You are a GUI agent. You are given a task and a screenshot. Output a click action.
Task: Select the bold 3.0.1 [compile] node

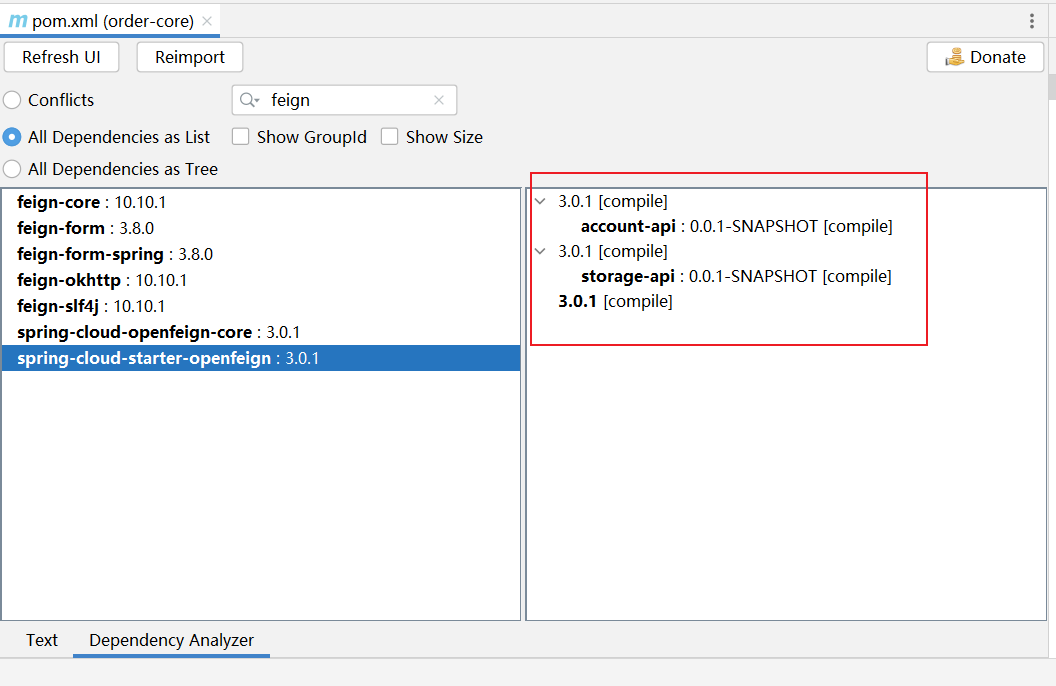coord(615,301)
